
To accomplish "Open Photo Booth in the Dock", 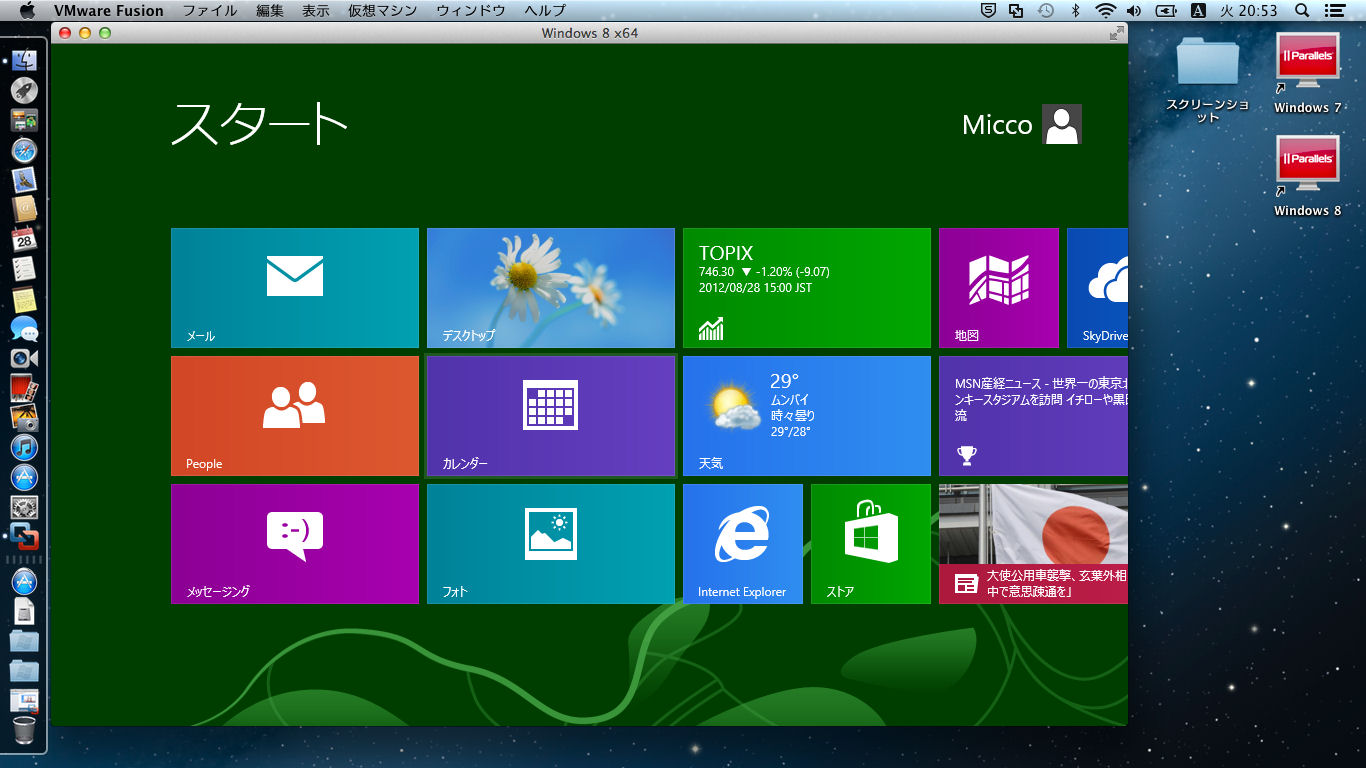I will point(25,388).
